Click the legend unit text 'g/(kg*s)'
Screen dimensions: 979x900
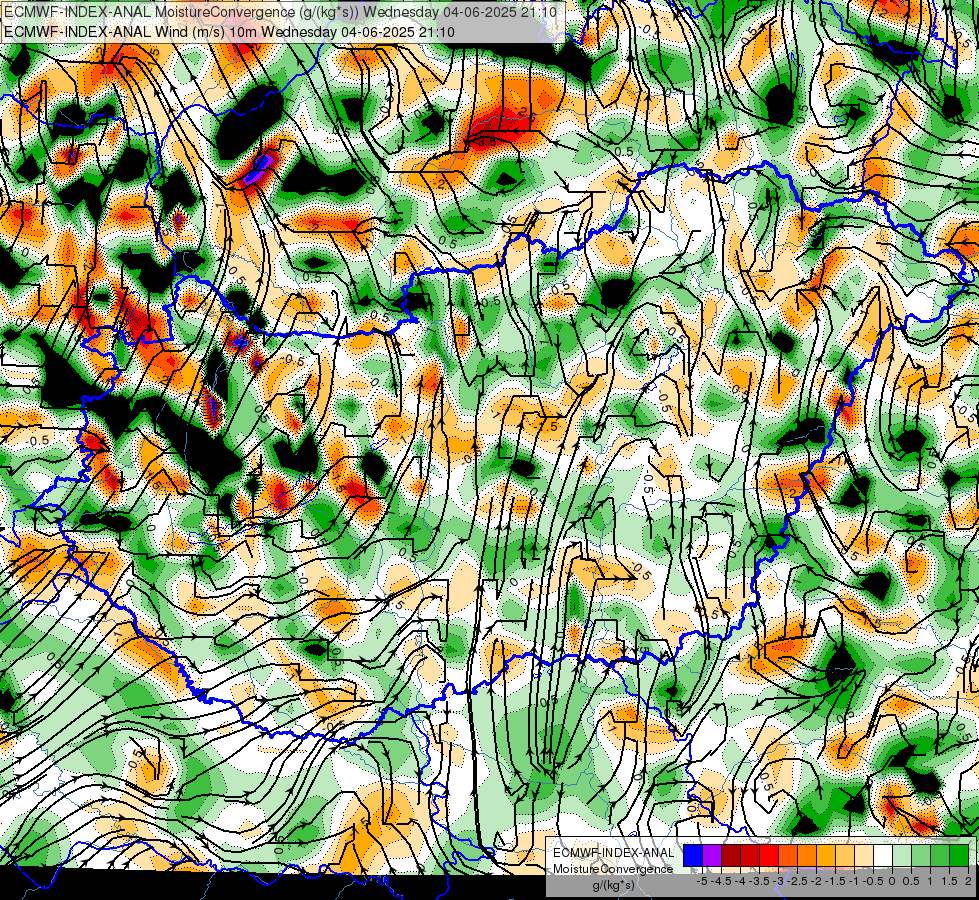pos(613,886)
